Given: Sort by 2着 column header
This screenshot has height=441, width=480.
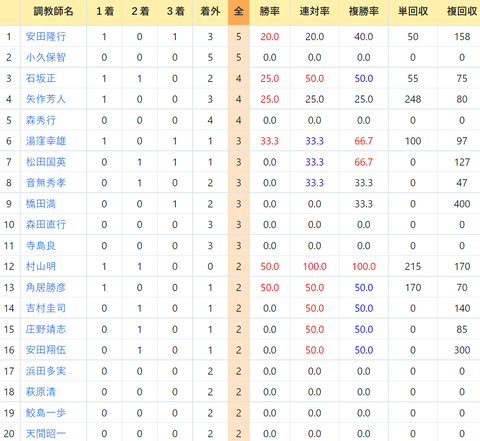Looking at the screenshot, I should [x=140, y=12].
